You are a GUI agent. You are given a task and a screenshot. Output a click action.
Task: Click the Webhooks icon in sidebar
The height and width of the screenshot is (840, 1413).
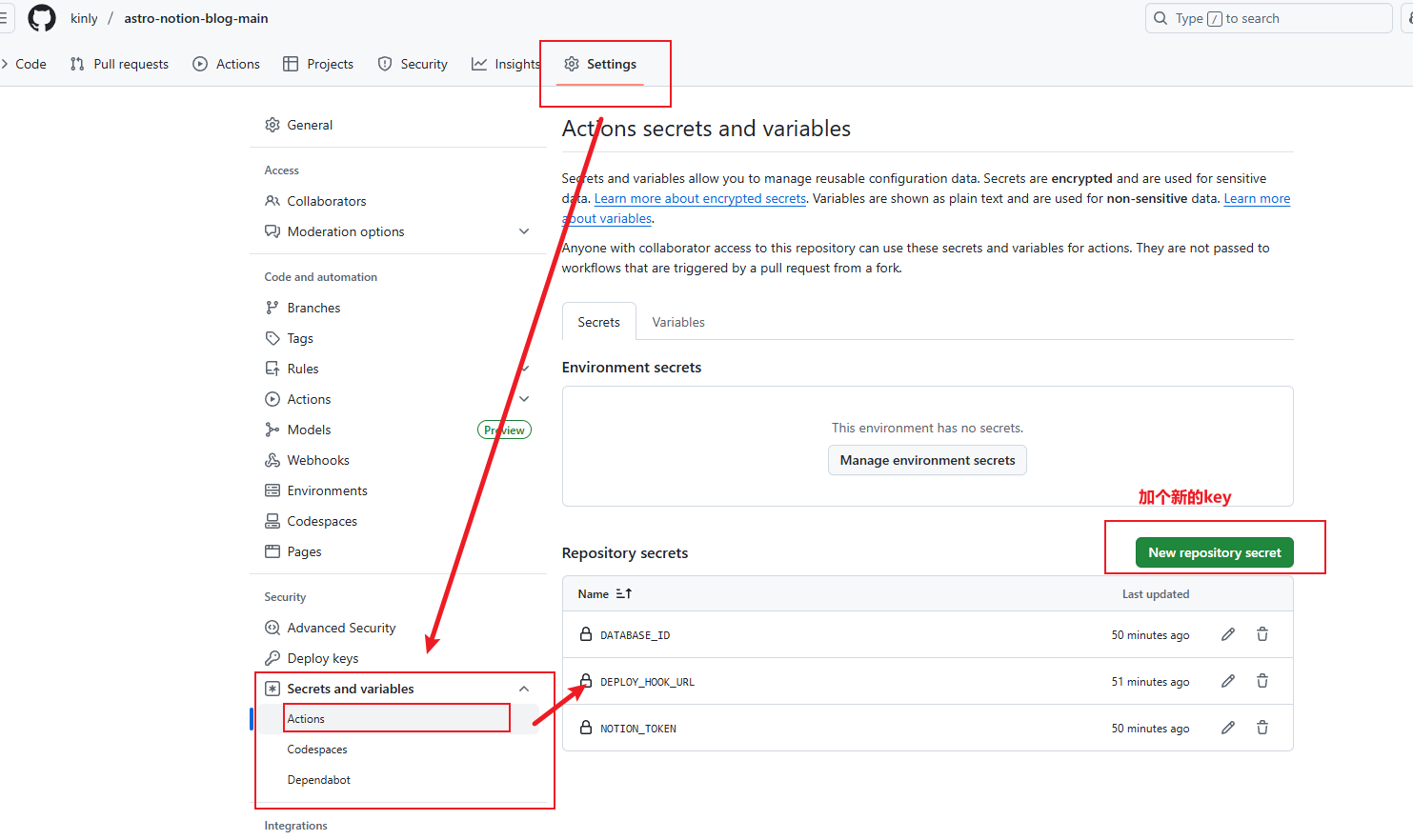273,460
